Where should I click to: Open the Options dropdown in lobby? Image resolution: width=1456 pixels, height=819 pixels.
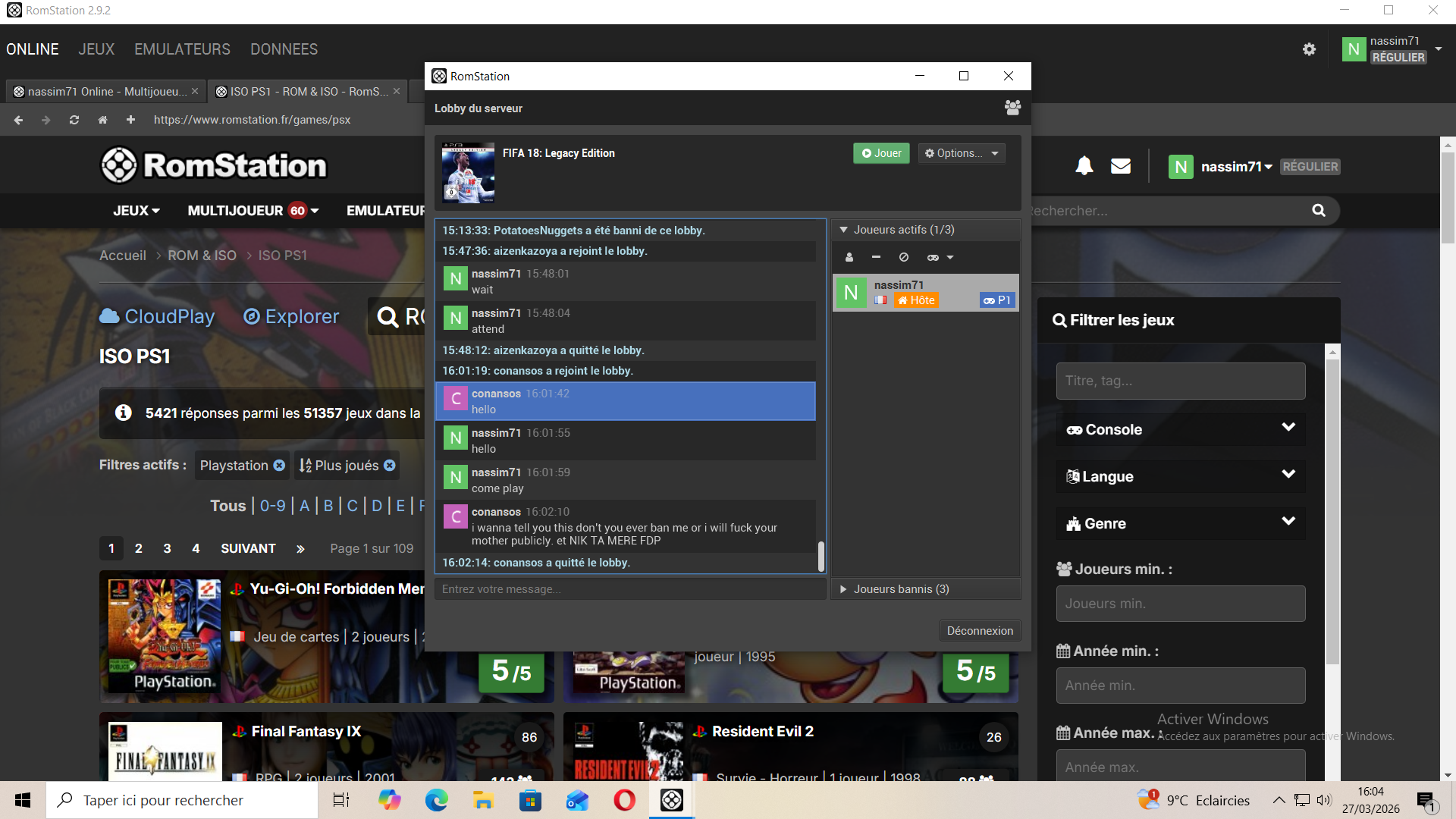(961, 153)
